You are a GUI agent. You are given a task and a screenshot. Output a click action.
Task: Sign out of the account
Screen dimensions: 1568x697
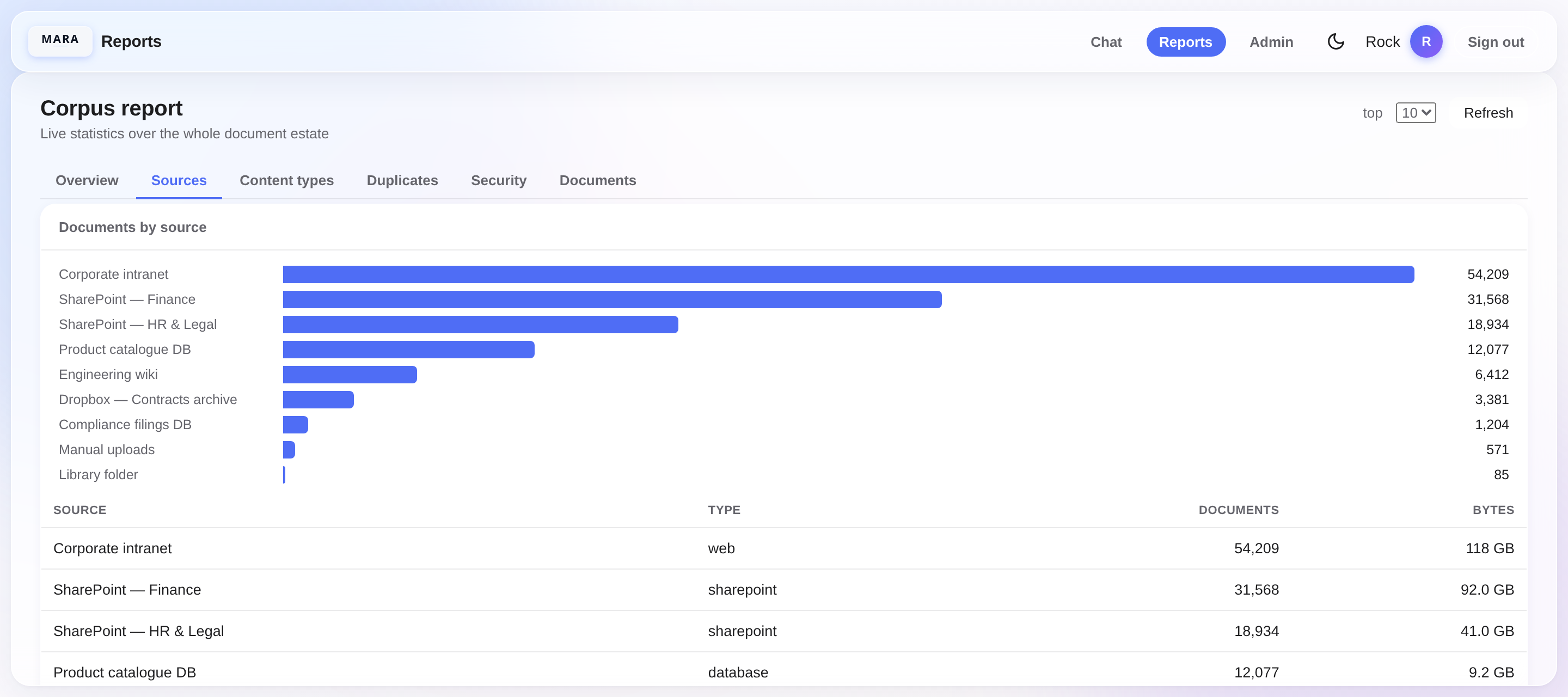tap(1495, 42)
